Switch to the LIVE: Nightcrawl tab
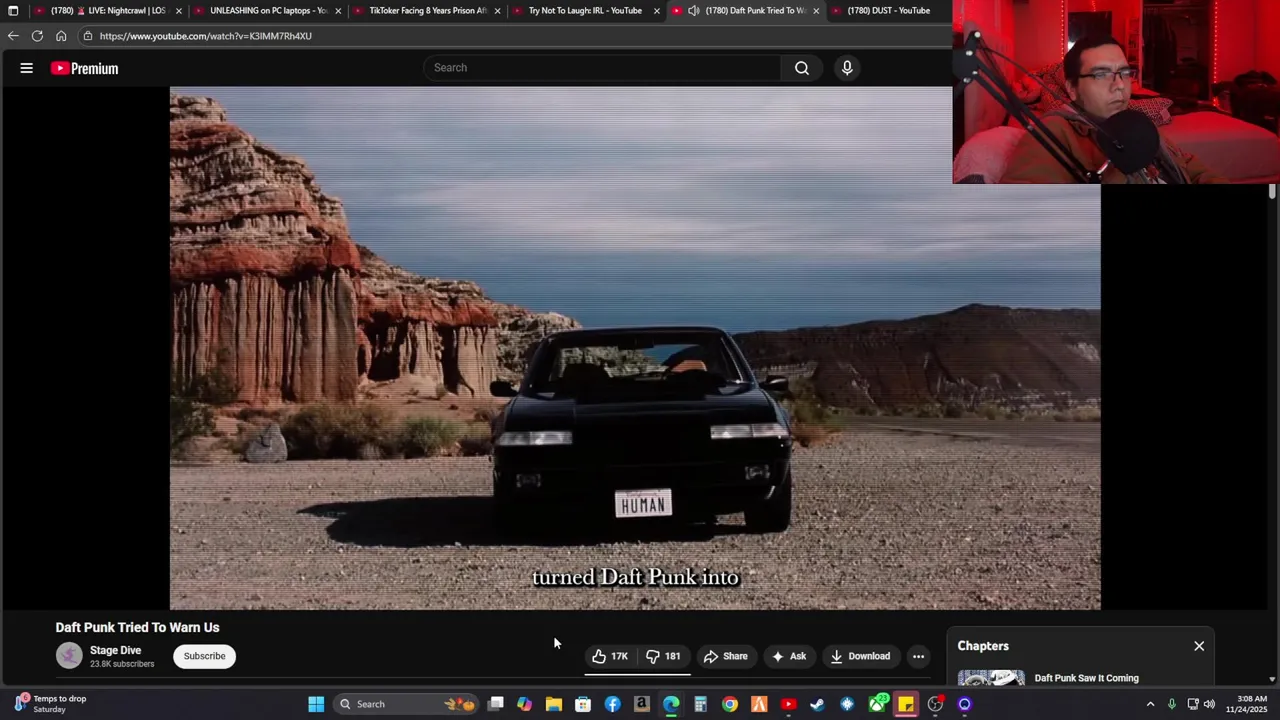 (x=108, y=11)
